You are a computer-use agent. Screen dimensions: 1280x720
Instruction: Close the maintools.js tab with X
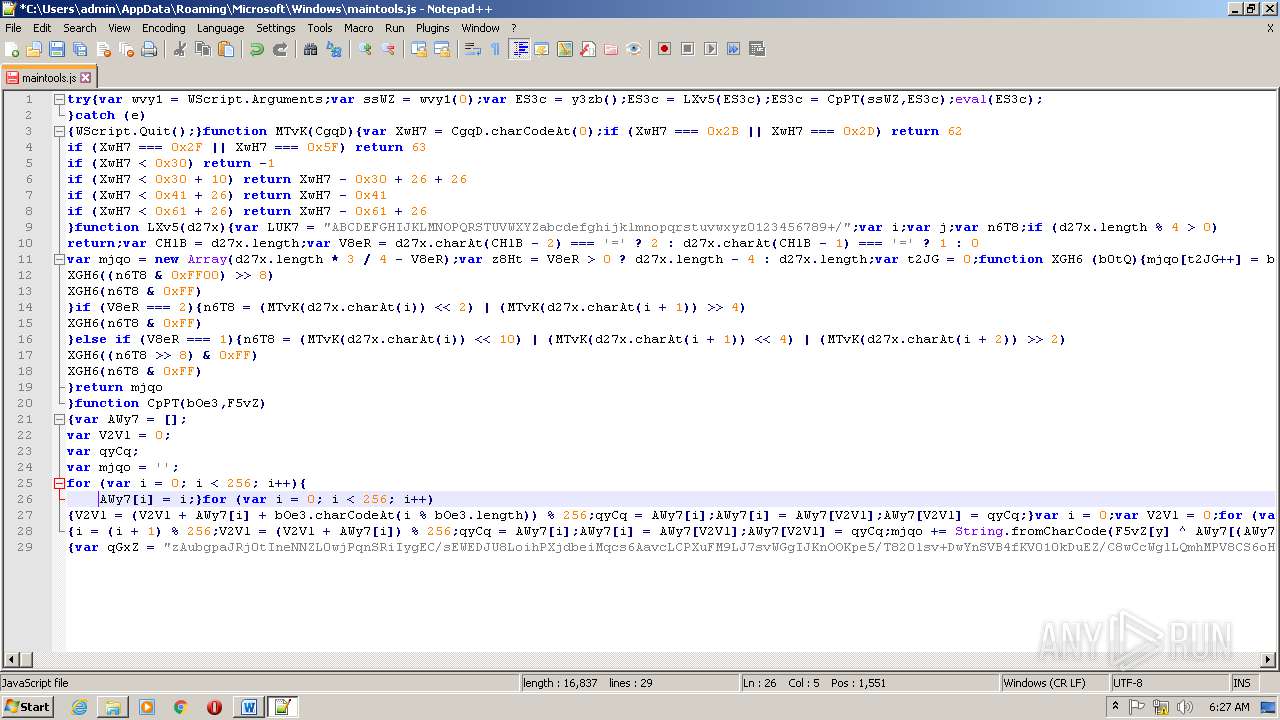(86, 77)
